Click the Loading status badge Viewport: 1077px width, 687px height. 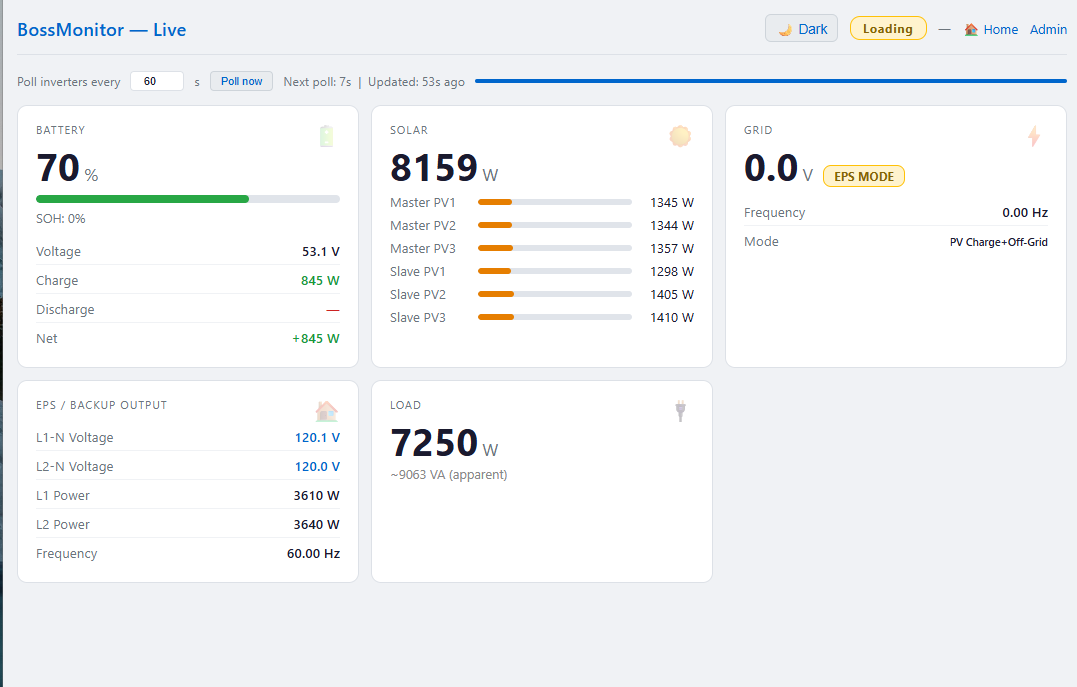tap(888, 29)
